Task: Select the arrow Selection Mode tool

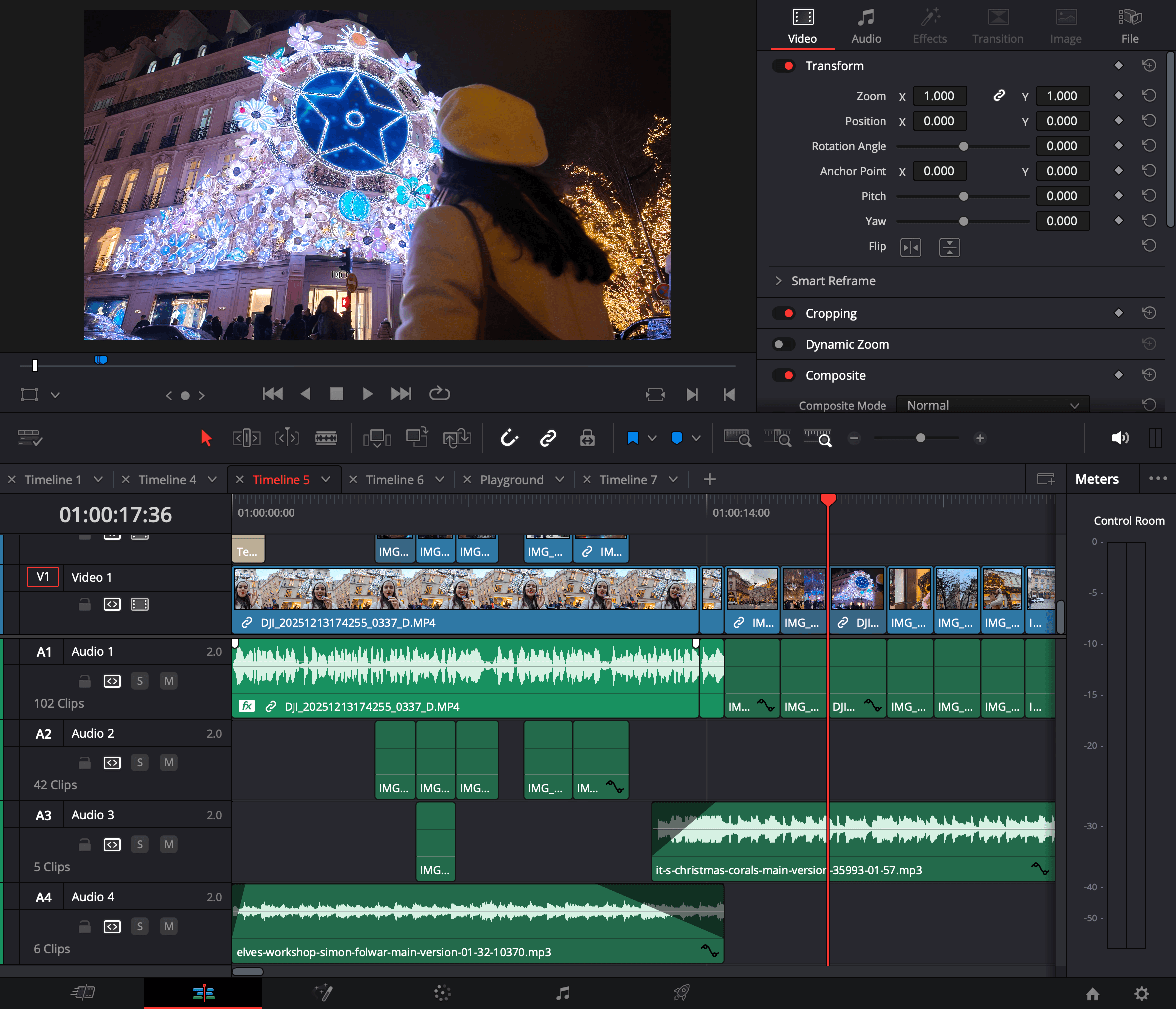Action: (x=206, y=438)
